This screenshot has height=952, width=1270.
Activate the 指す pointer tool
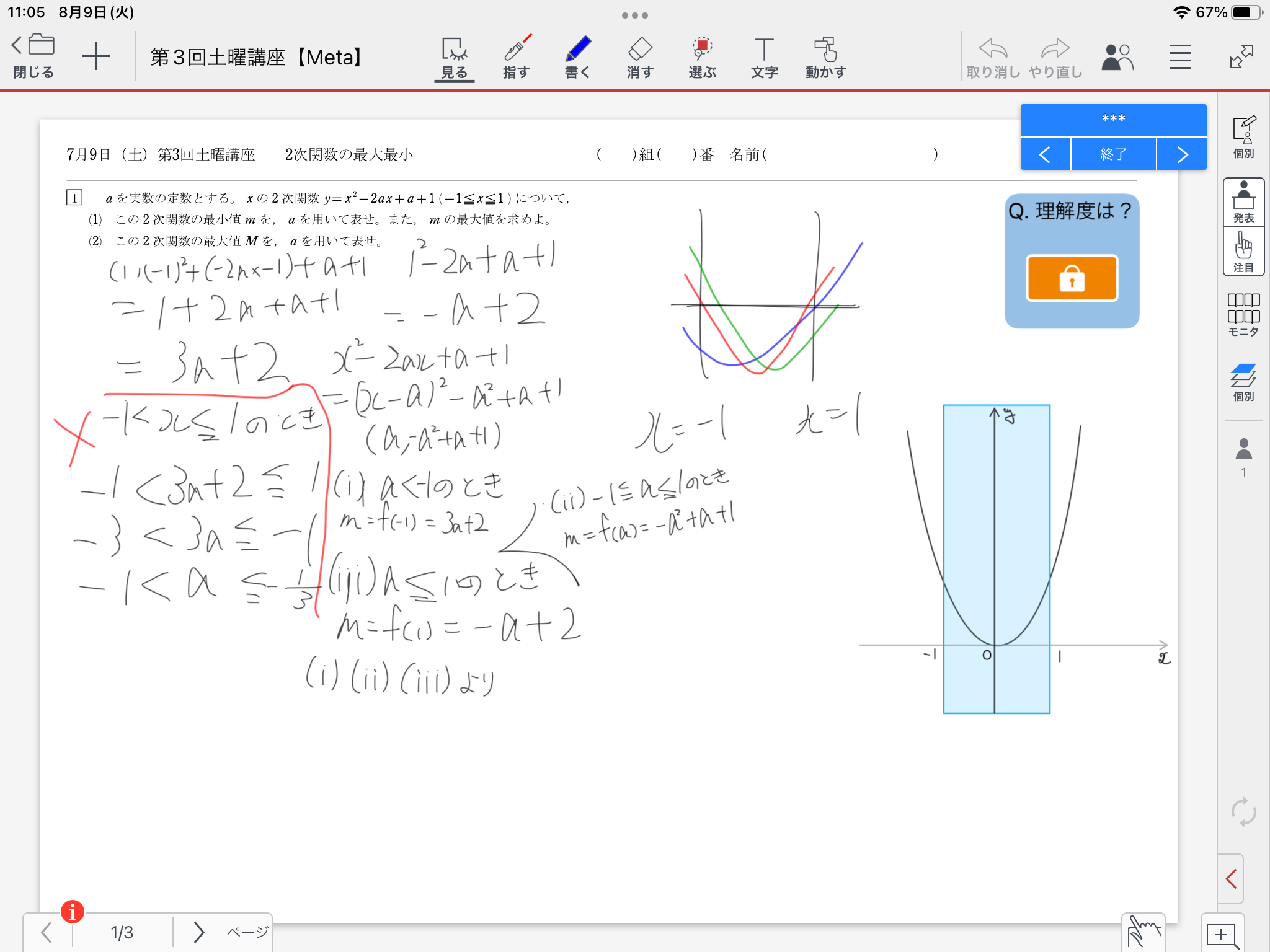coord(516,57)
